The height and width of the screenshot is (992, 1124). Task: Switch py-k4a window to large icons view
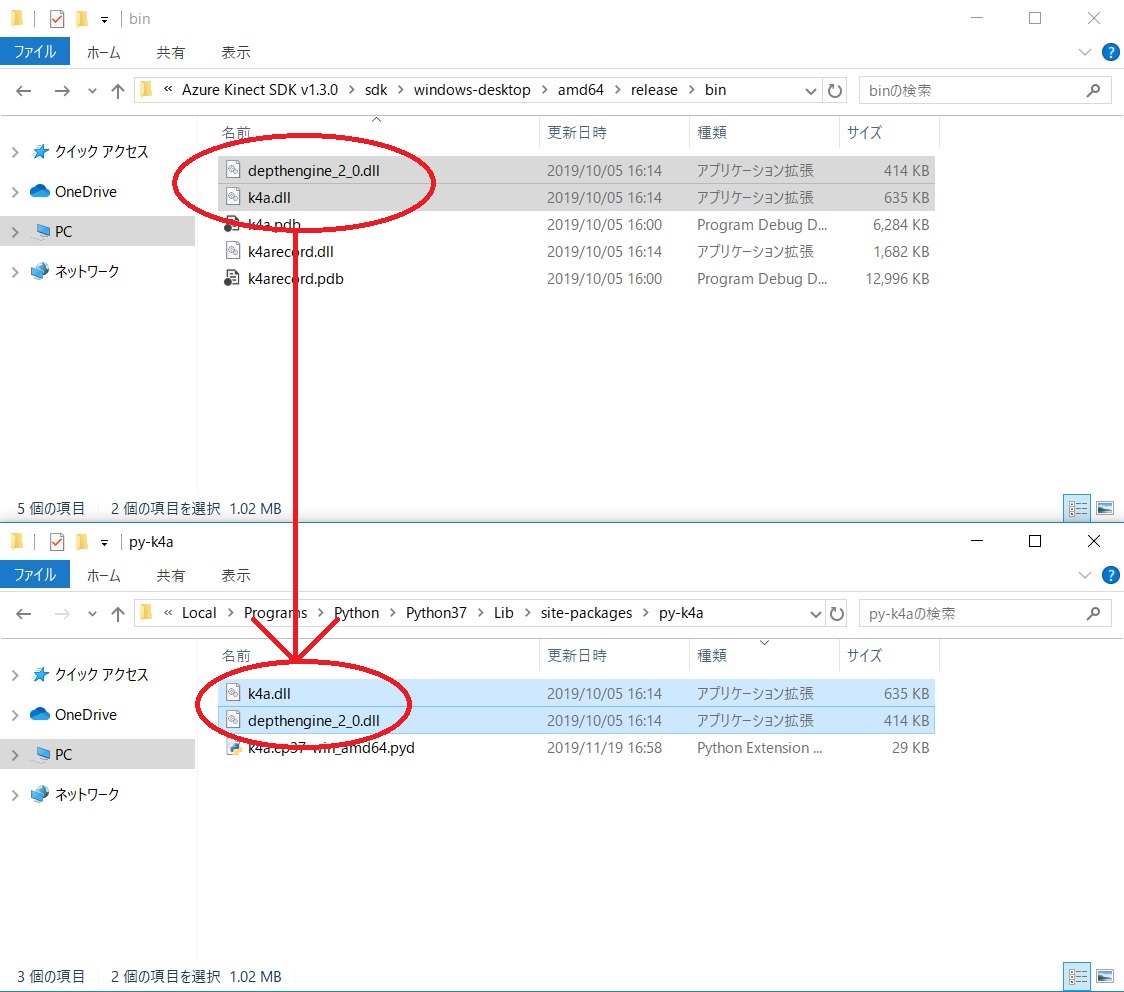(1105, 976)
